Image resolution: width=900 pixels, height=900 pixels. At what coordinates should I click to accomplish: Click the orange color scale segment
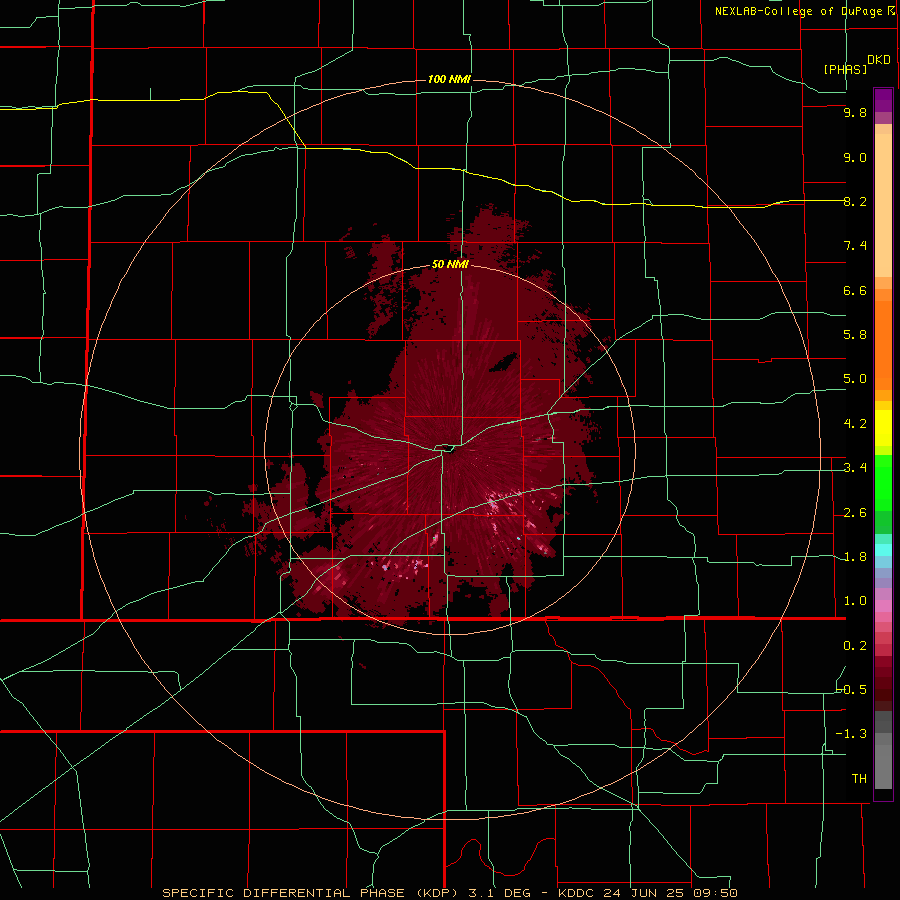pyautogui.click(x=883, y=345)
